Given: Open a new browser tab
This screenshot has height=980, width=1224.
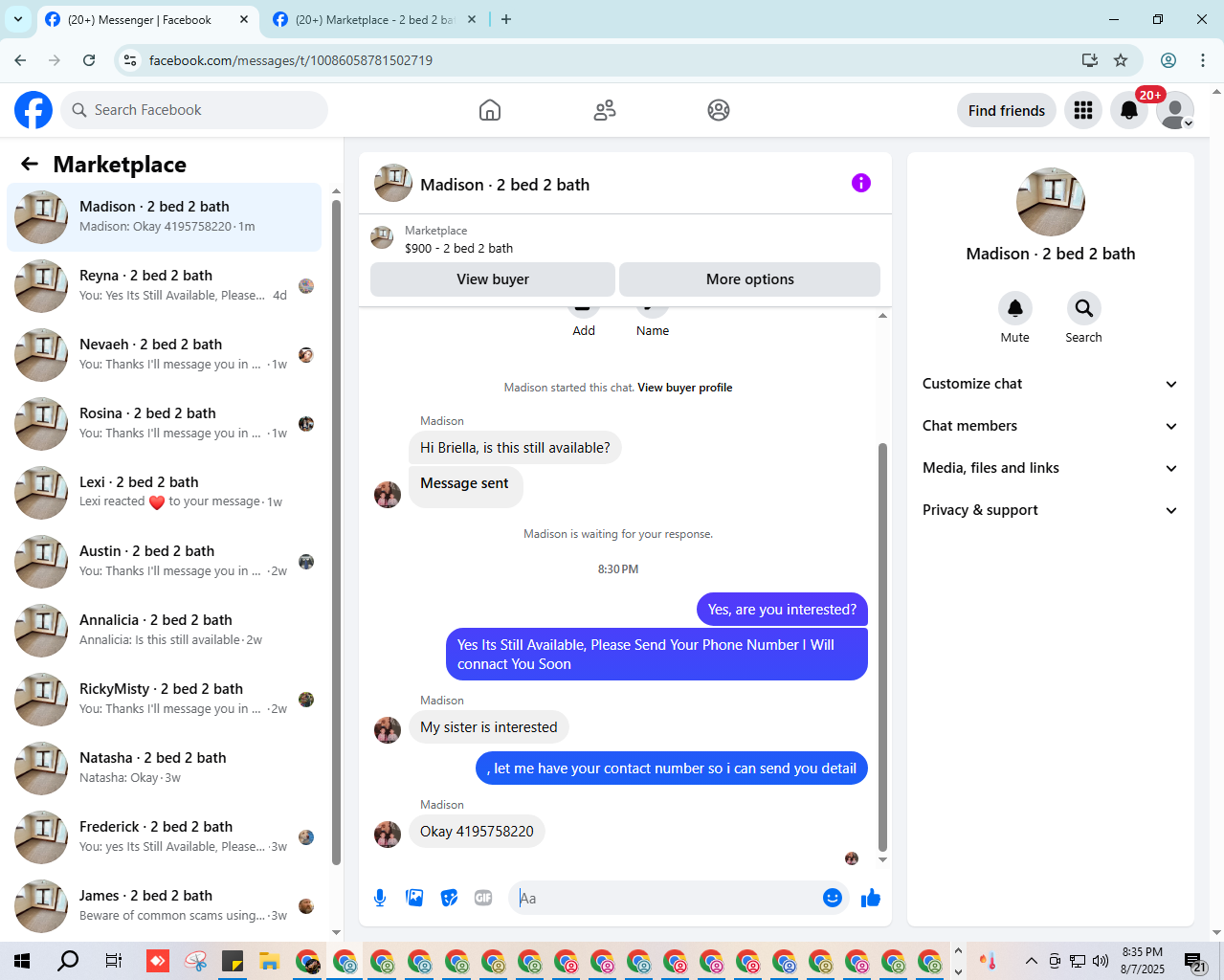Looking at the screenshot, I should pyautogui.click(x=506, y=19).
